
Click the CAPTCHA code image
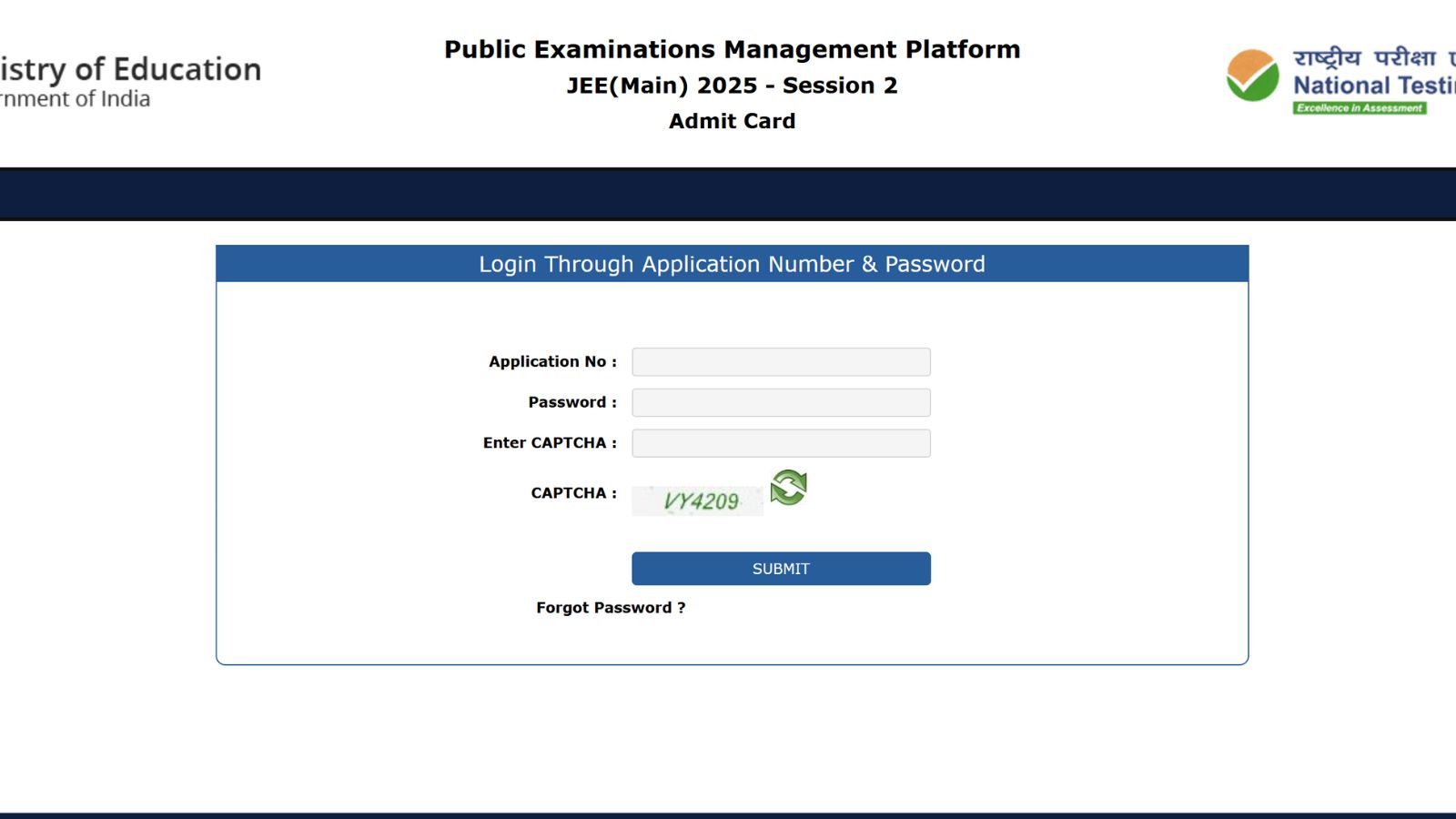click(x=698, y=500)
